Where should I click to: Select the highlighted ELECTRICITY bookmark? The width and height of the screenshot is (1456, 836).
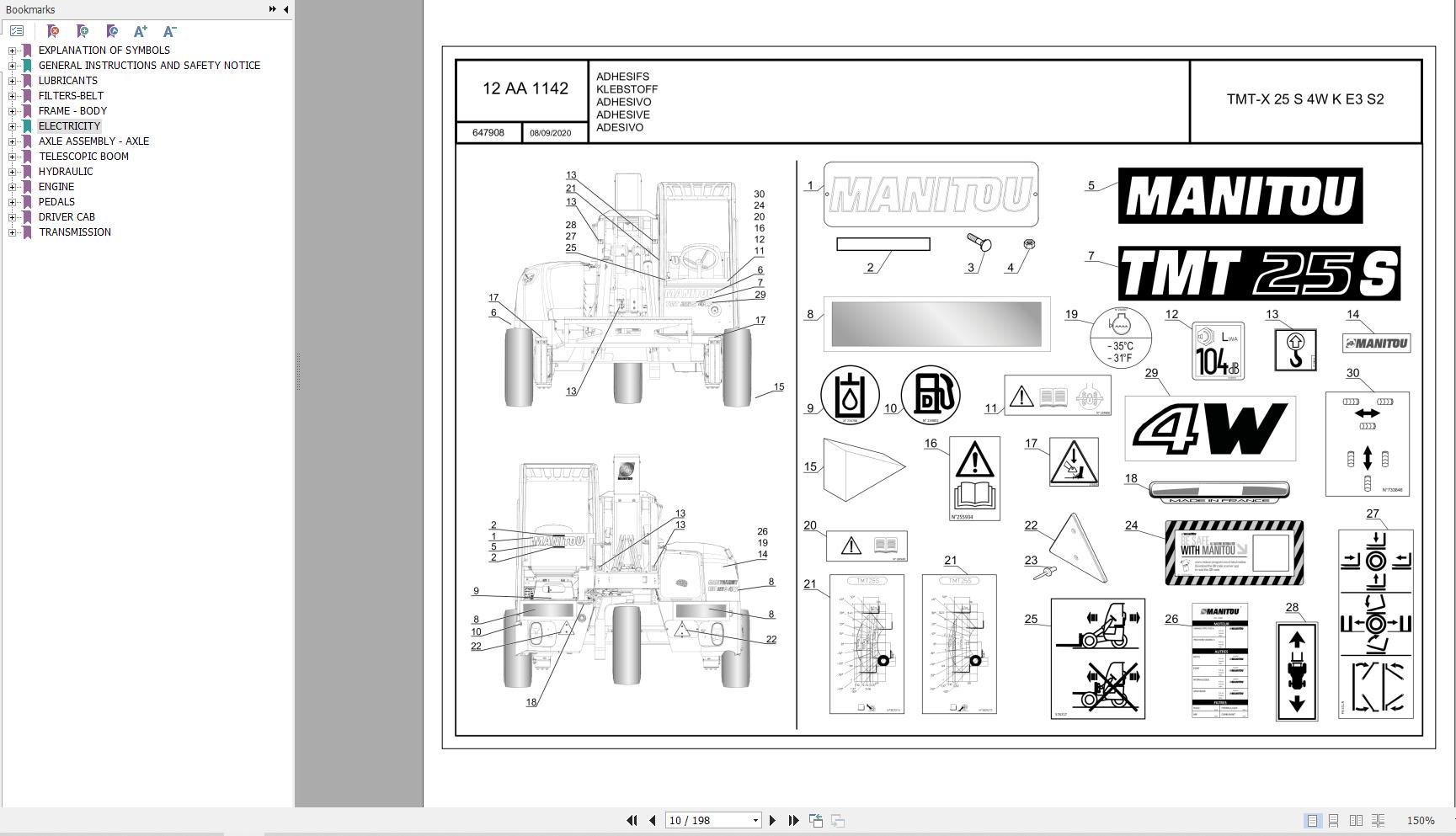(69, 125)
